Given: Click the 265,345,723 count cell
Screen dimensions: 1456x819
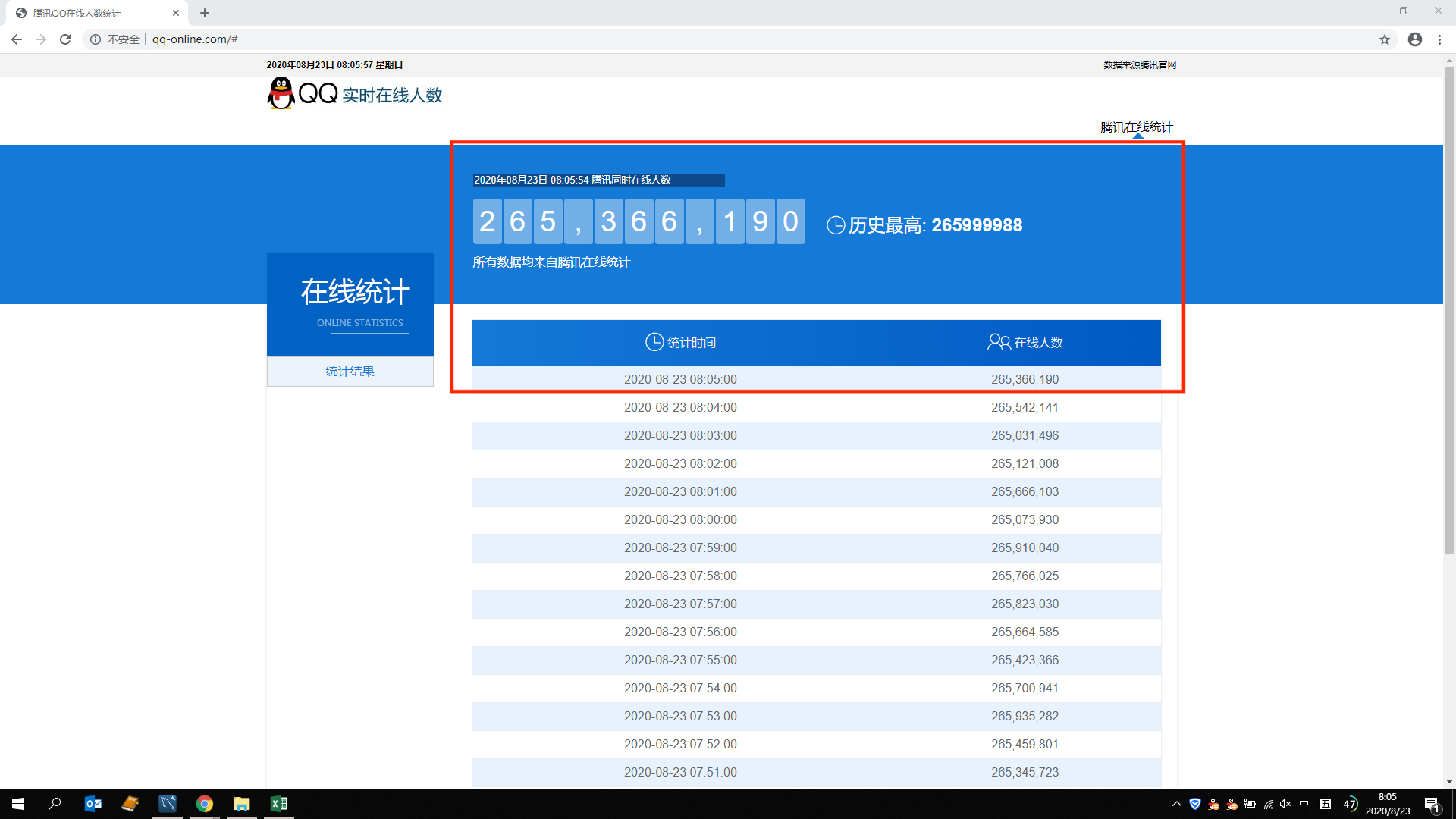Looking at the screenshot, I should 1025,772.
